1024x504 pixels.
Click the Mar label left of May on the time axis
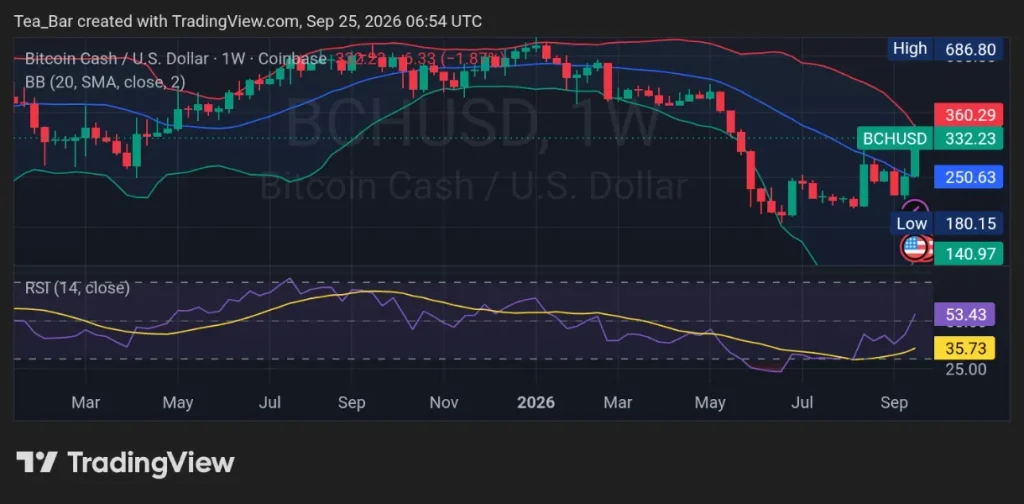tap(86, 402)
